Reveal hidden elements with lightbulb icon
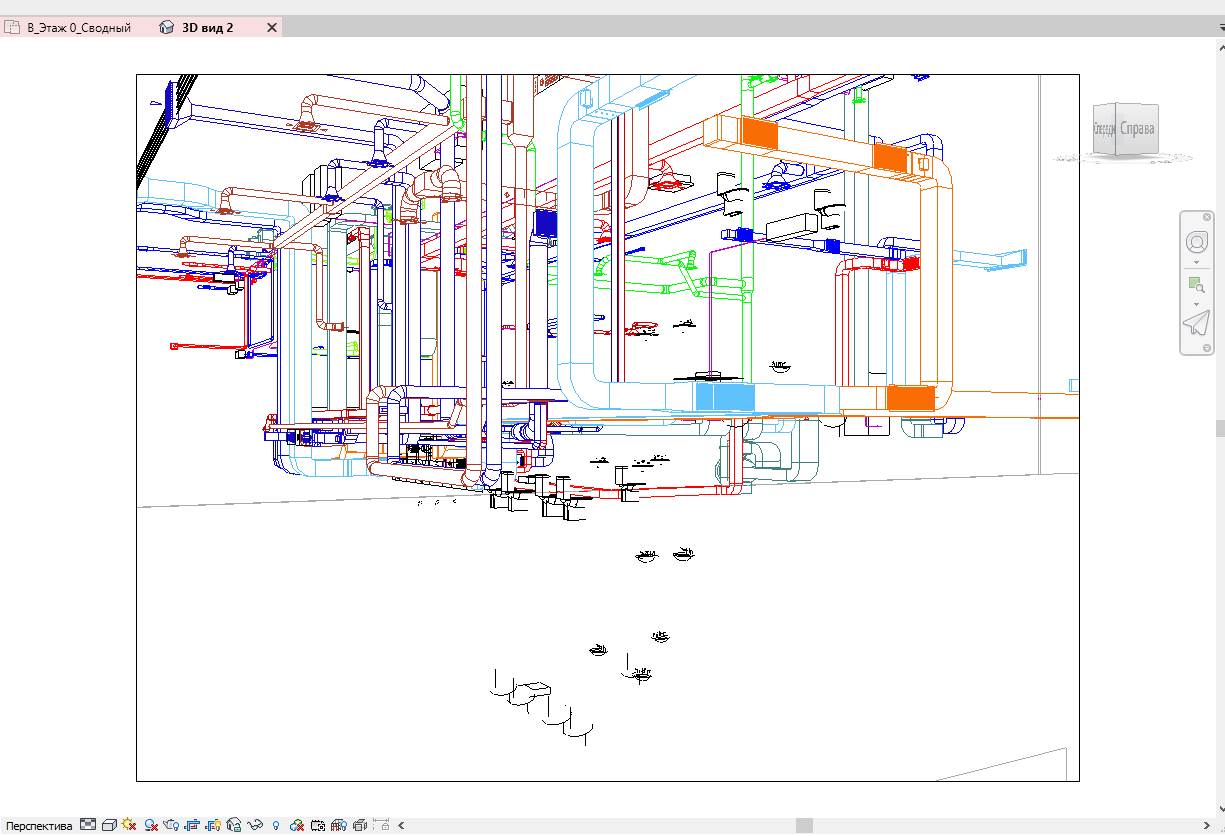The height and width of the screenshot is (836, 1225). [276, 826]
